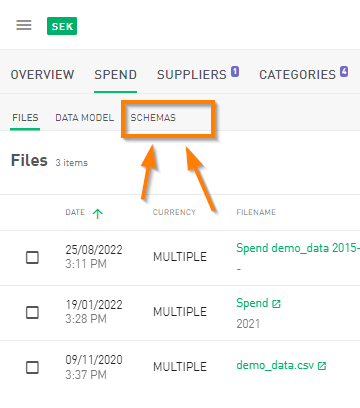The width and height of the screenshot is (360, 408).
Task: Click MULTIPLE currency in the 19/01/2022 row
Action: [x=180, y=312]
